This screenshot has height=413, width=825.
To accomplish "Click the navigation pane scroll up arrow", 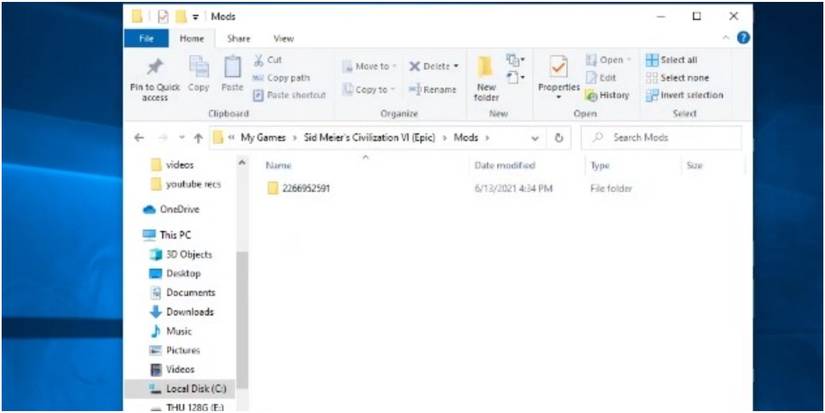I will (242, 163).
